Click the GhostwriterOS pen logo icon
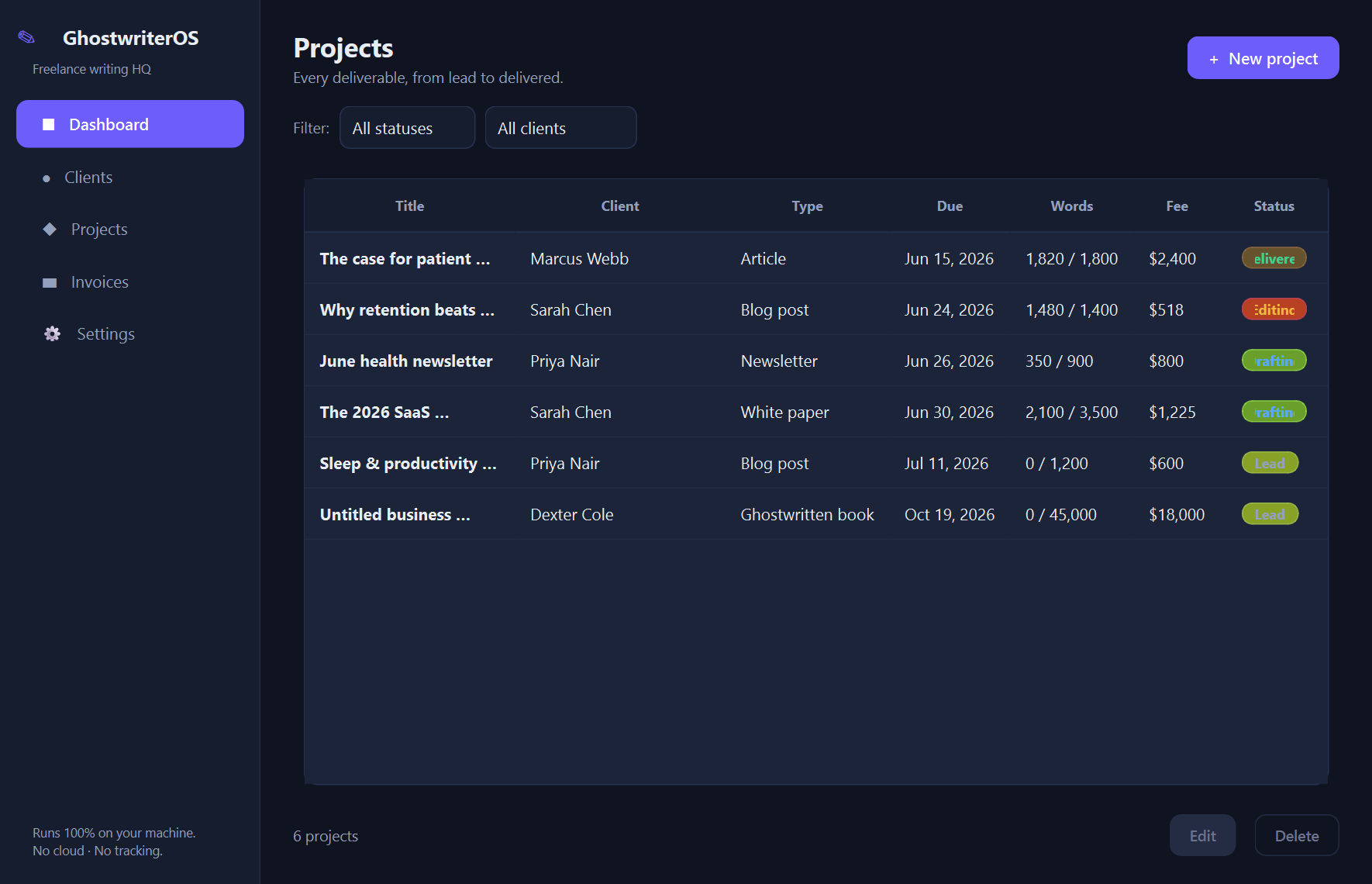Screen dimensions: 1372x884 (26, 37)
